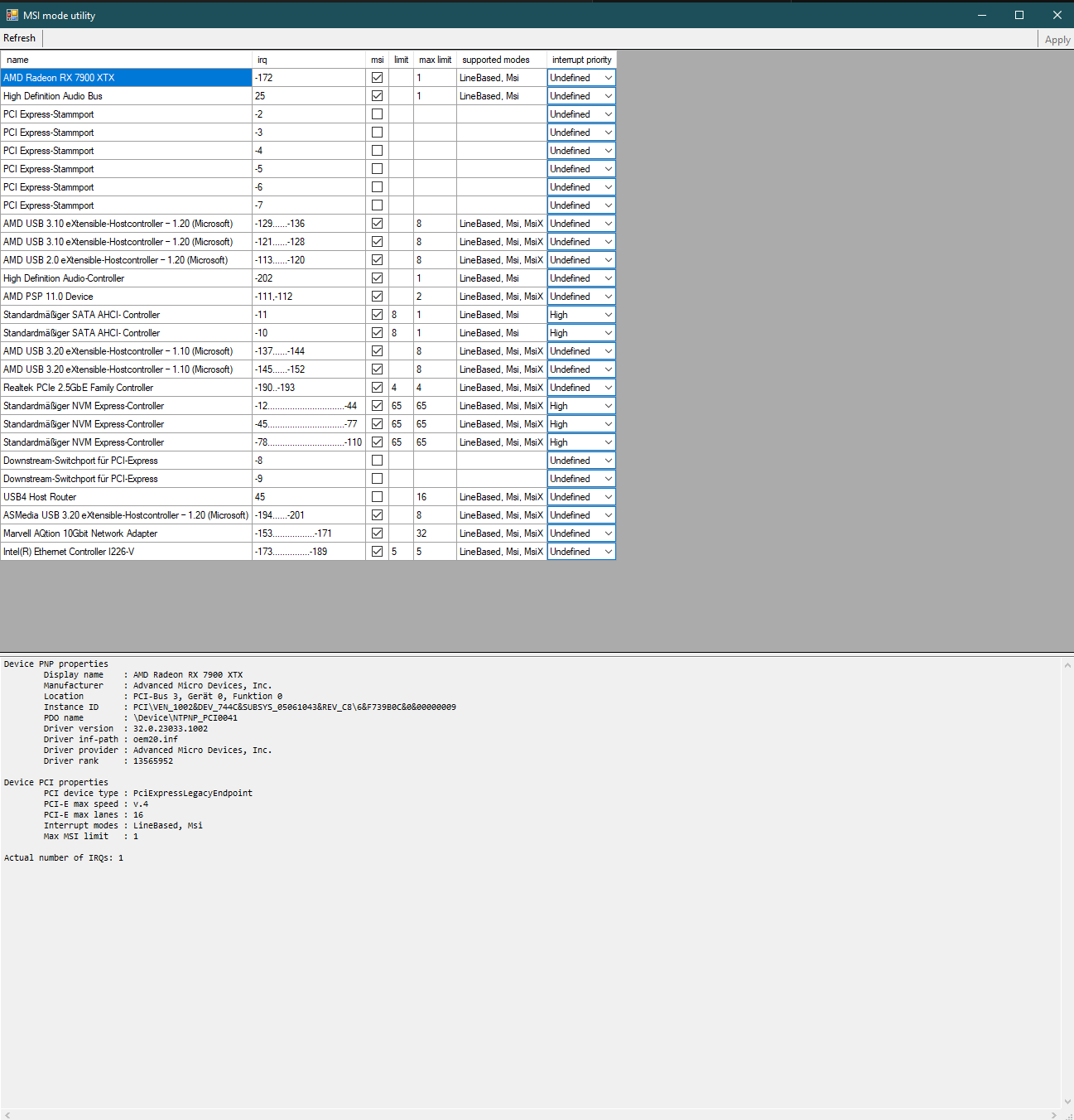This screenshot has width=1074, height=1120.
Task: Select the High Definition Audio-Controller row
Action: coord(126,278)
